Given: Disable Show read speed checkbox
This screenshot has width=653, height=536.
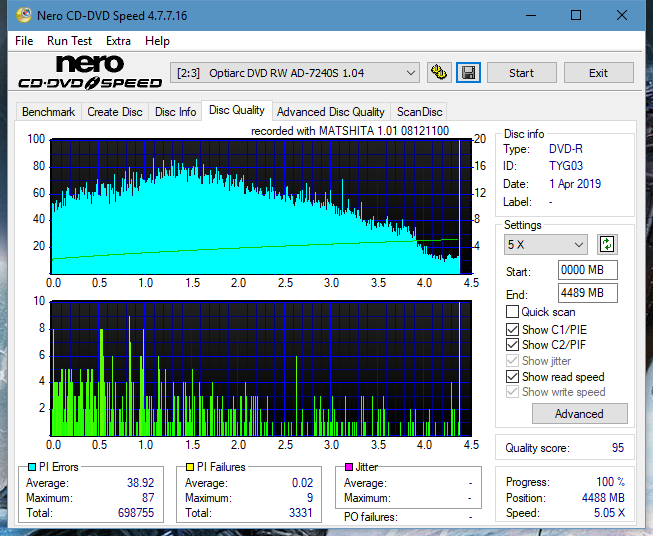Looking at the screenshot, I should [x=512, y=376].
